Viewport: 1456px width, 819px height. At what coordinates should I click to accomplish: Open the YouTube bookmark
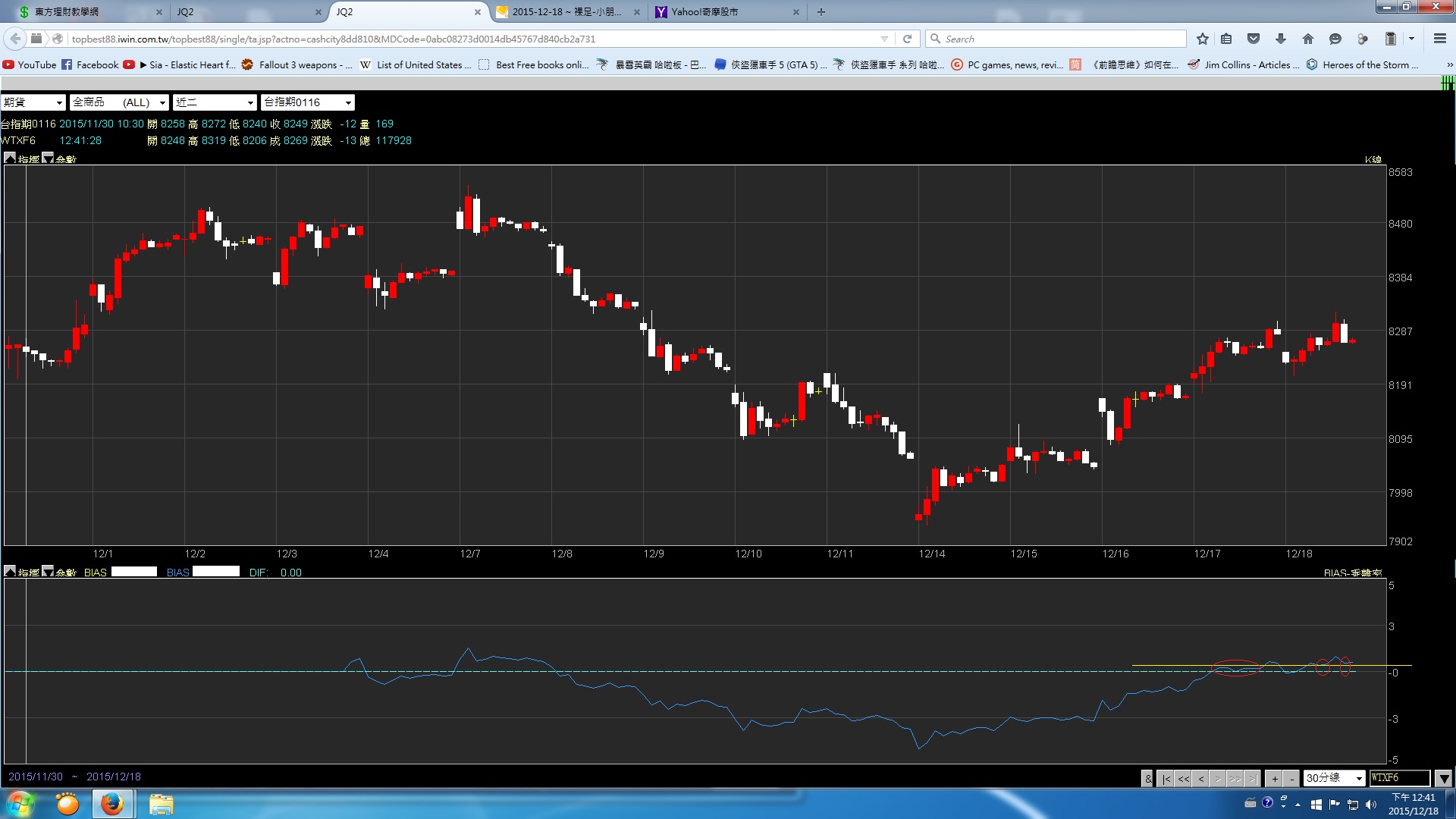30,64
